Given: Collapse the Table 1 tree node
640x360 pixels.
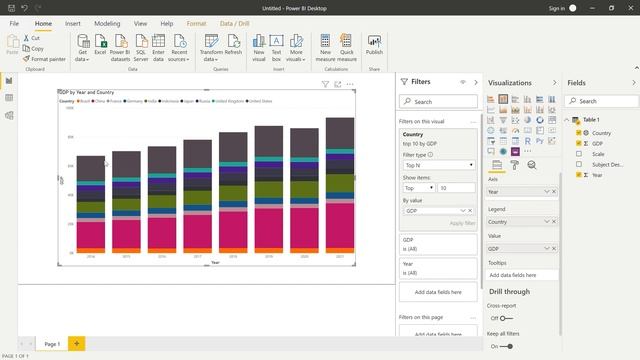Looking at the screenshot, I should 567,120.
